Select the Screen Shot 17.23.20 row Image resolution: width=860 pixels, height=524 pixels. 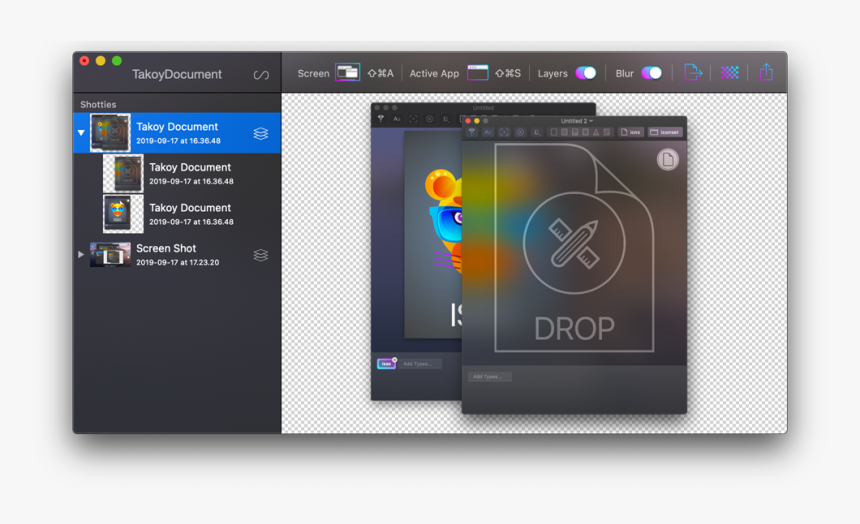click(177, 255)
